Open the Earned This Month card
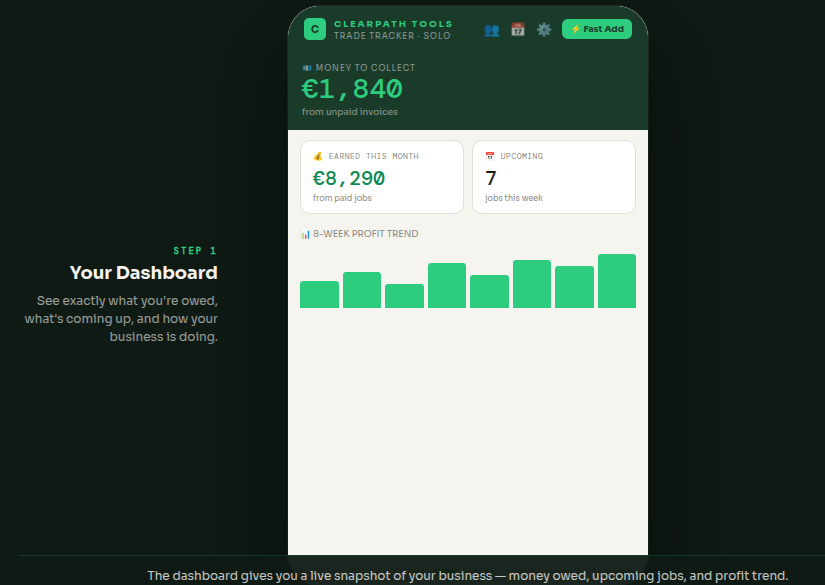The width and height of the screenshot is (825, 585). pos(382,177)
